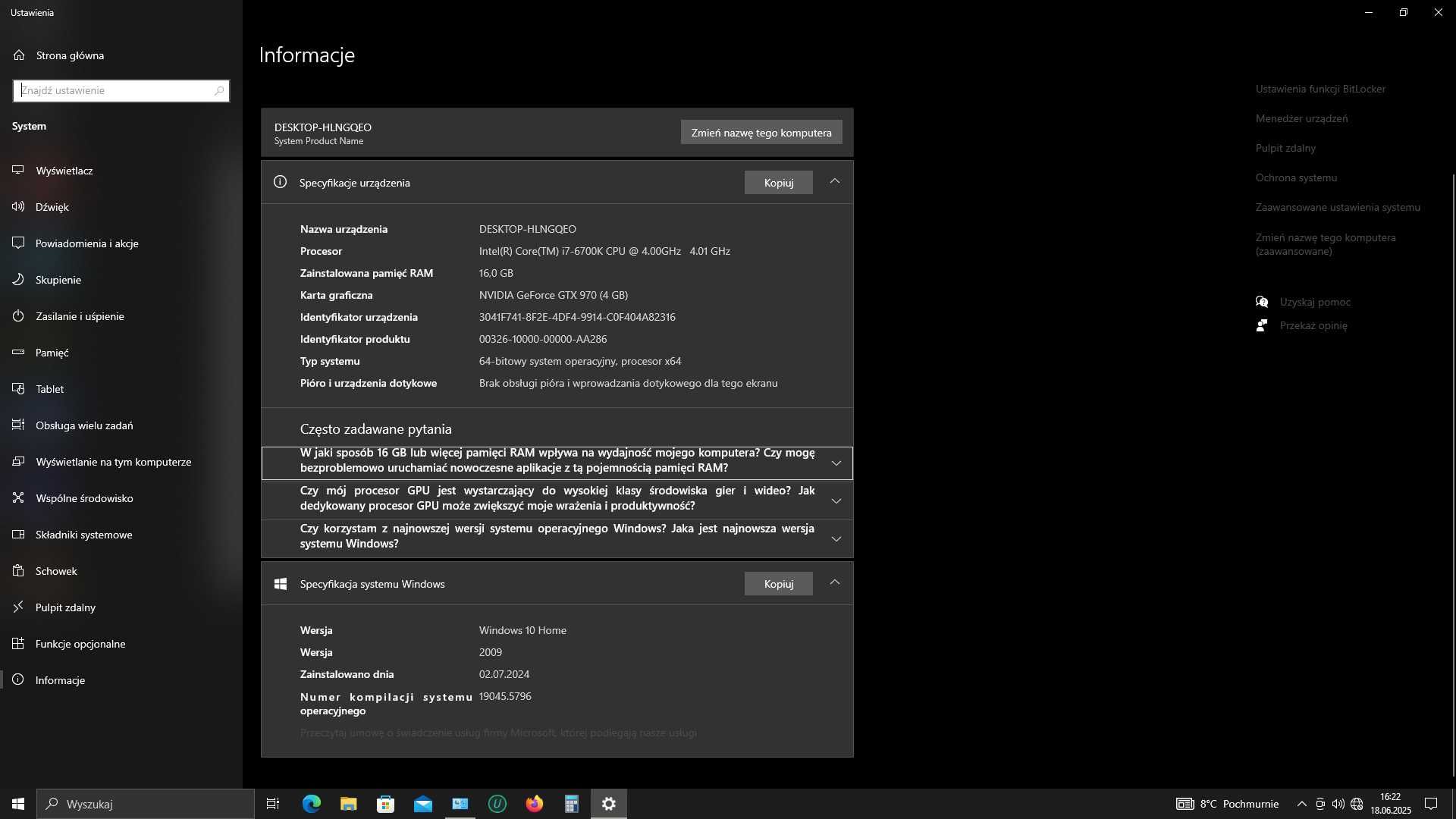The width and height of the screenshot is (1456, 819).
Task: Collapse Specyfikacje urządzenia section
Action: point(835,181)
